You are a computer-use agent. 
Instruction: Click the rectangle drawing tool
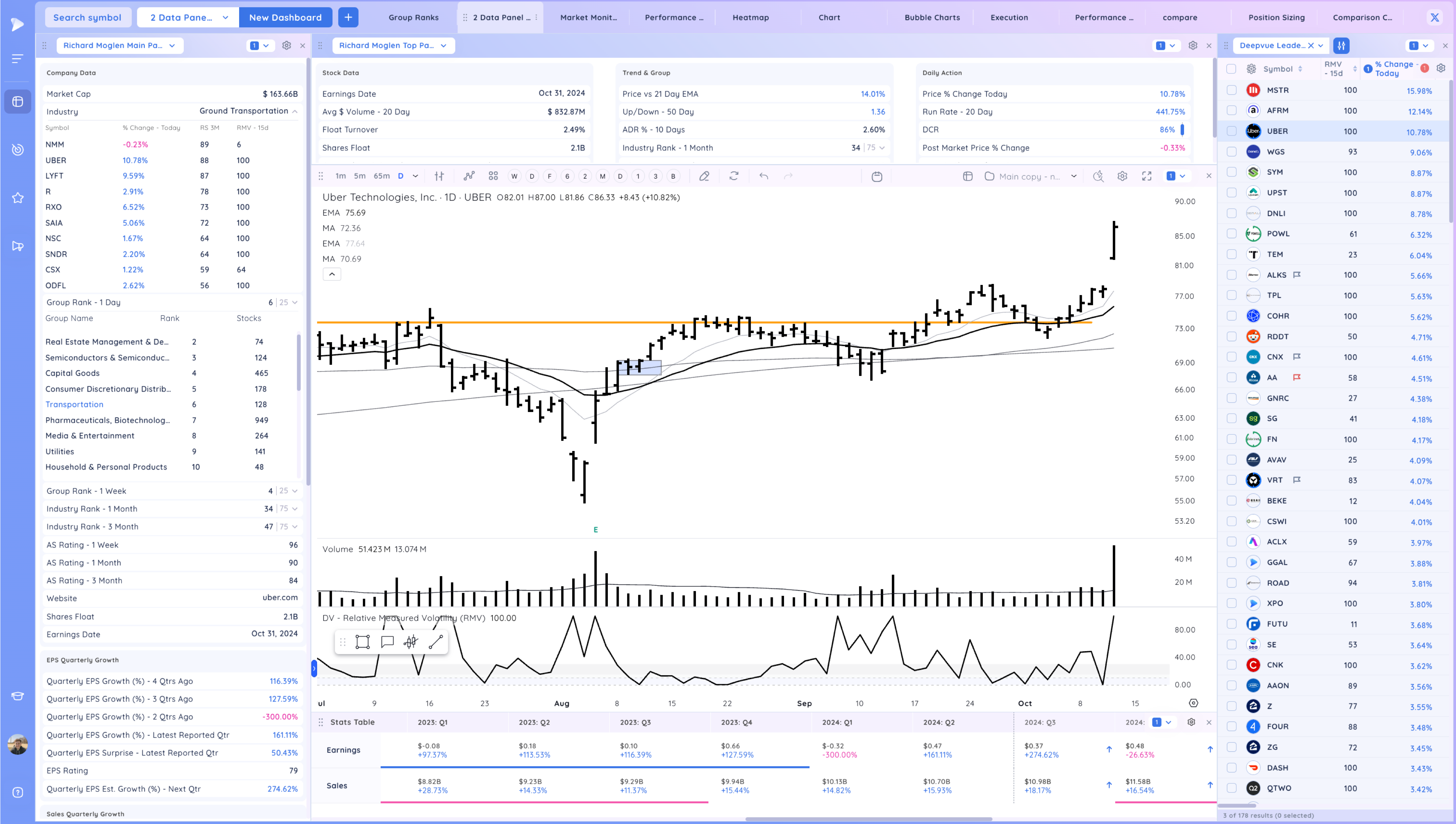point(362,642)
